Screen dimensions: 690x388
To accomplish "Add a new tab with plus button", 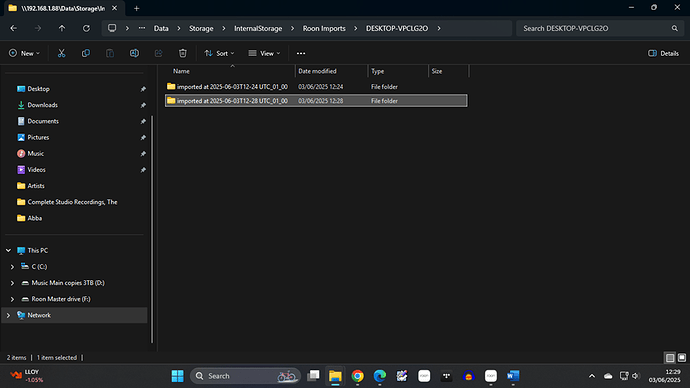I will coord(136,8).
